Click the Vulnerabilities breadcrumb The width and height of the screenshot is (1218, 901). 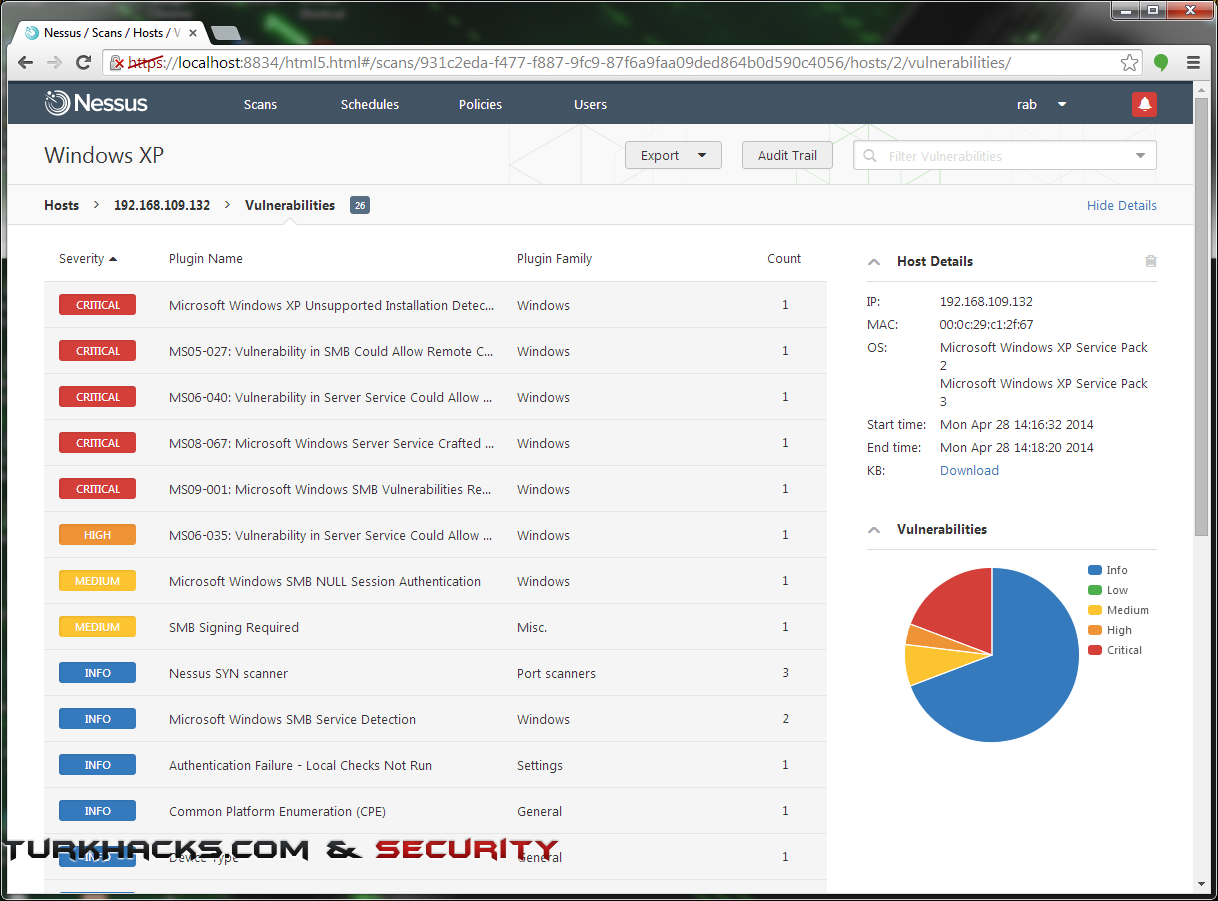tap(290, 205)
